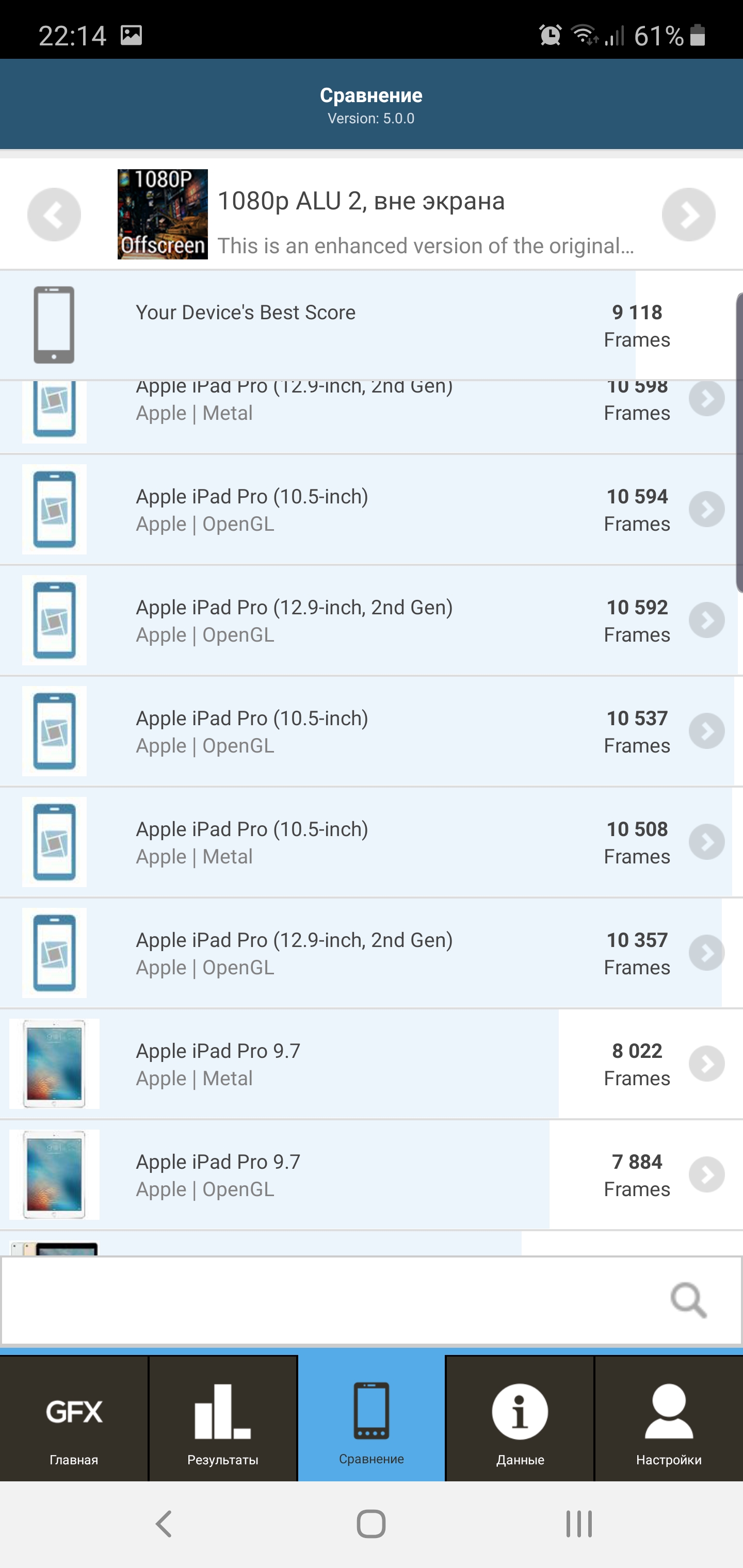
Task: Select the Сравнение phone icon tab
Action: tap(372, 1418)
